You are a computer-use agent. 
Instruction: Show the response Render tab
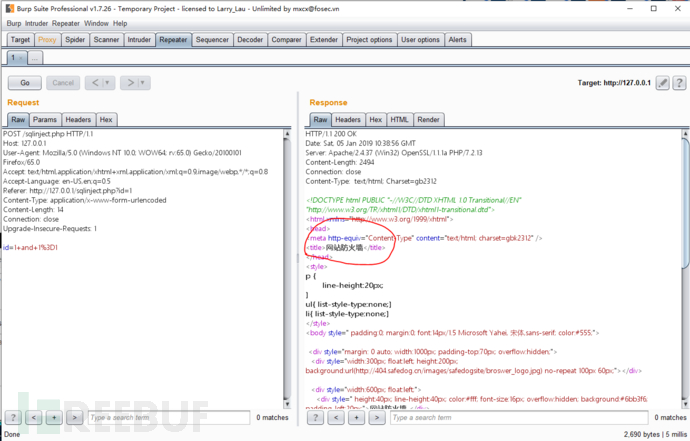tap(428, 119)
